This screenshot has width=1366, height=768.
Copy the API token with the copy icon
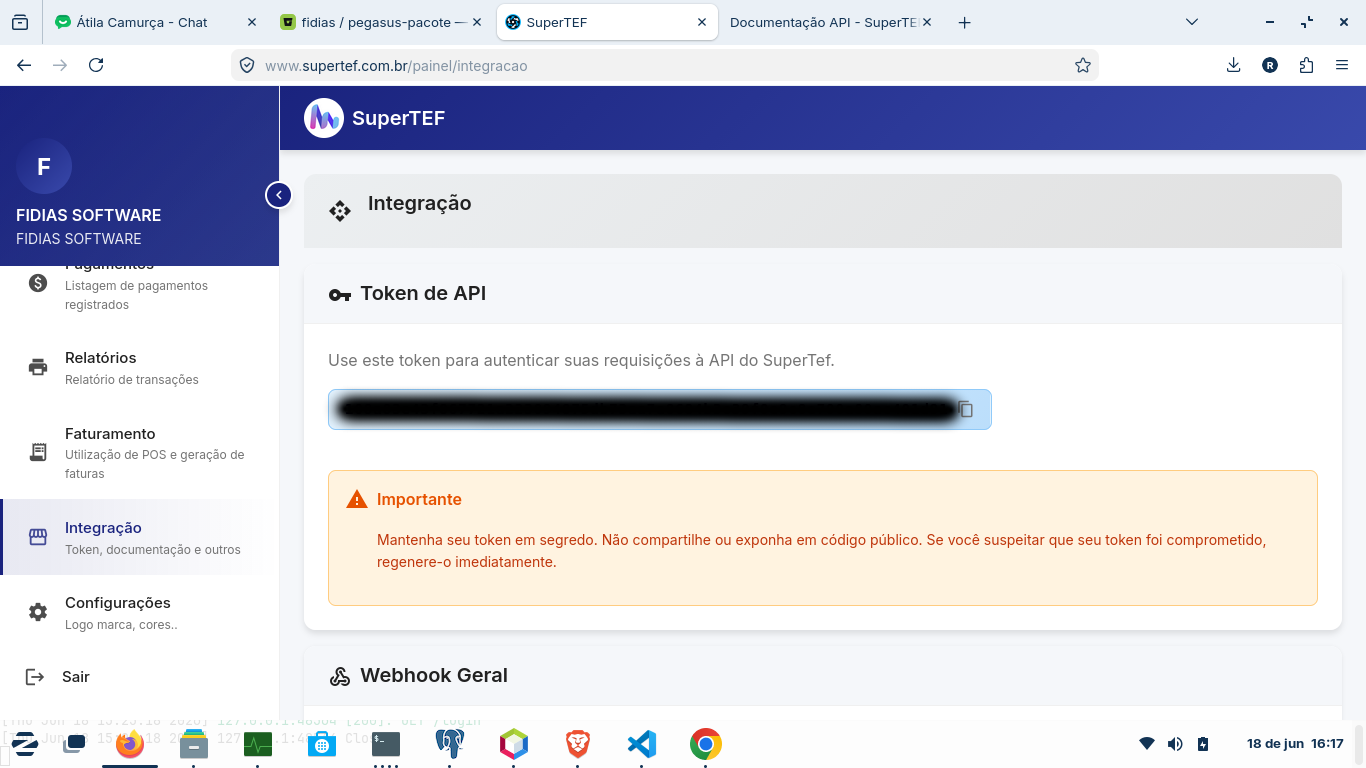pos(966,409)
